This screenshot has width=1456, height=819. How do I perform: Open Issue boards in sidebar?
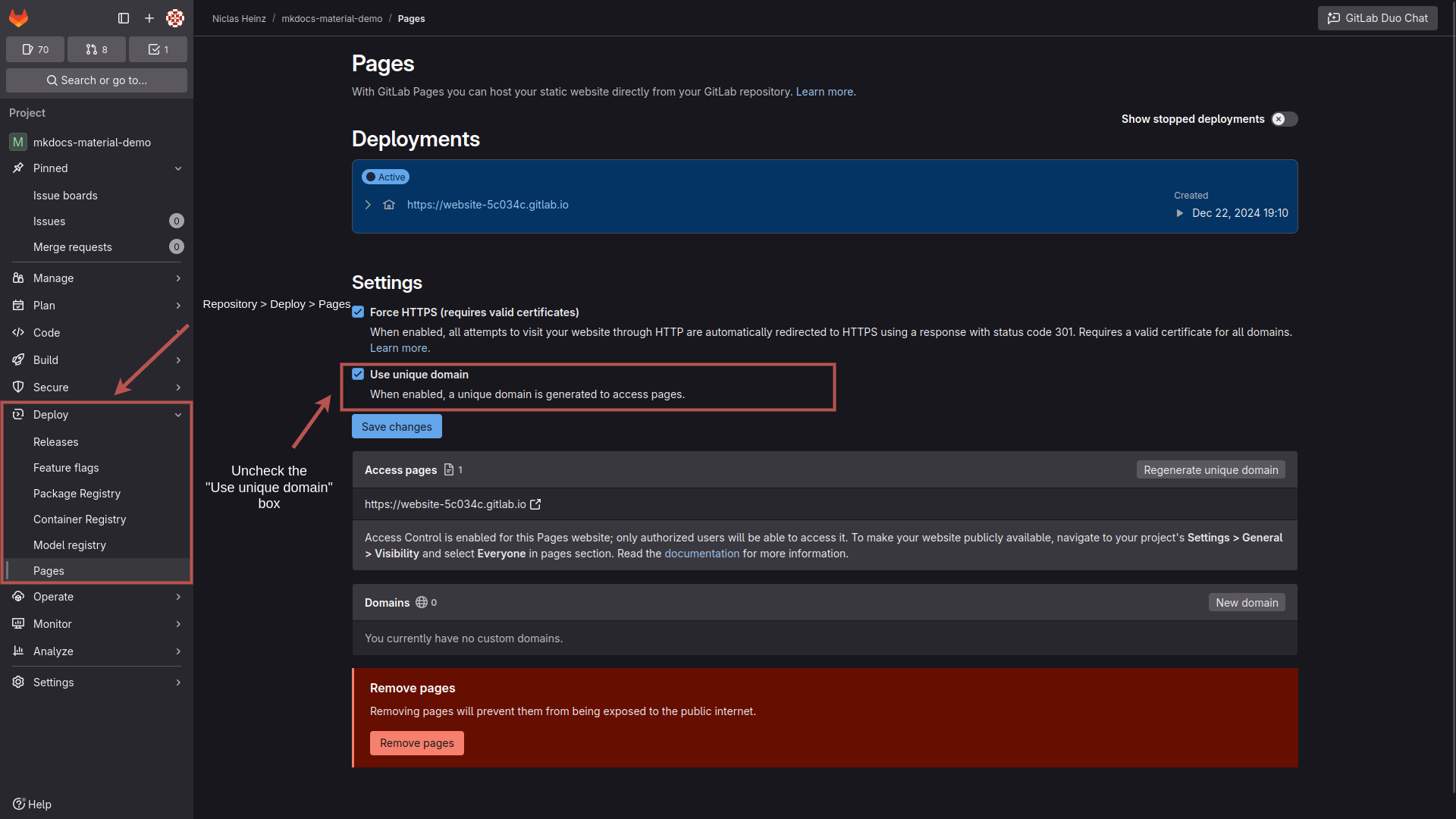tap(96, 196)
